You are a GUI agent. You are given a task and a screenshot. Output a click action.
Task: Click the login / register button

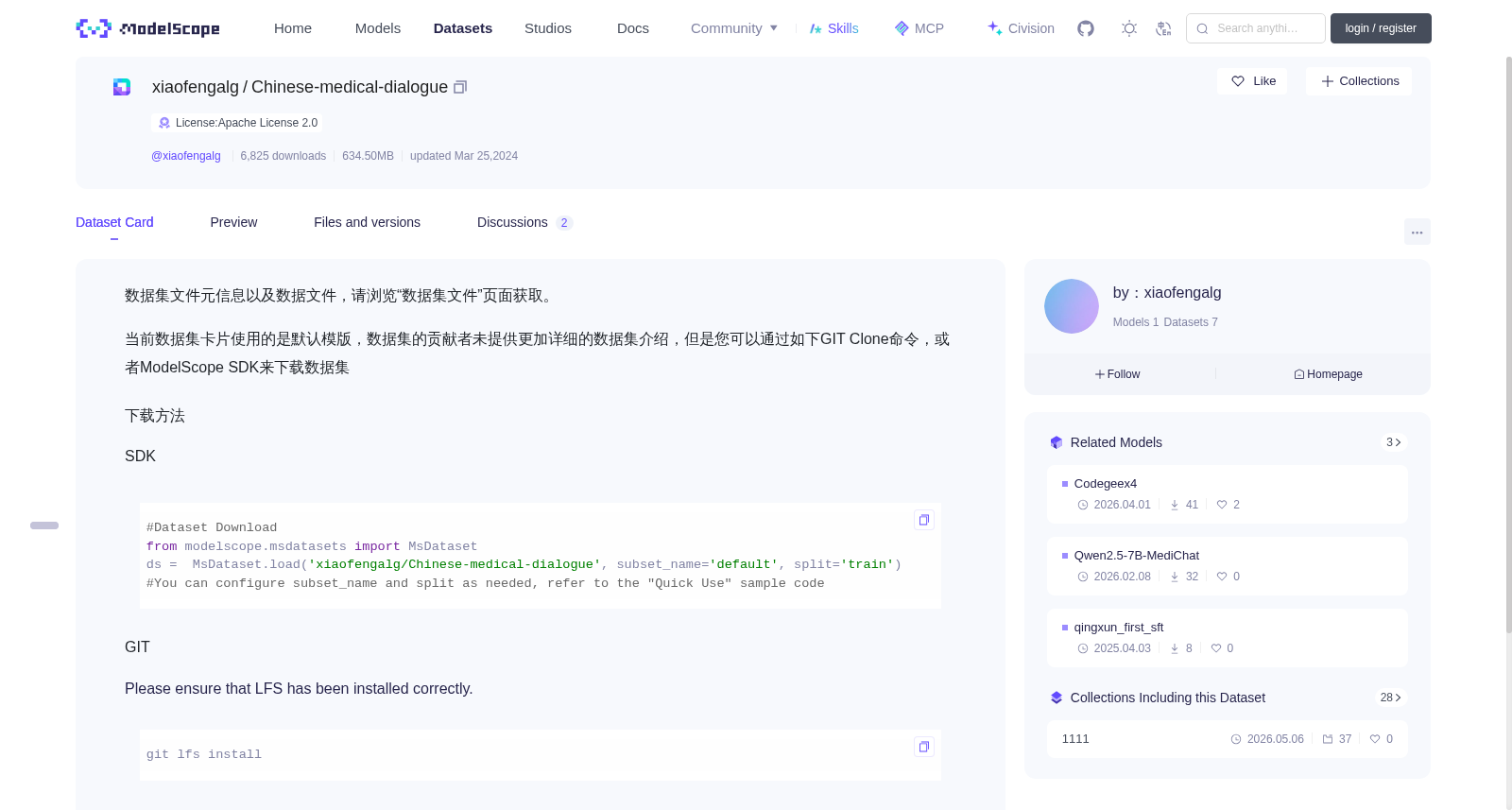tap(1381, 28)
